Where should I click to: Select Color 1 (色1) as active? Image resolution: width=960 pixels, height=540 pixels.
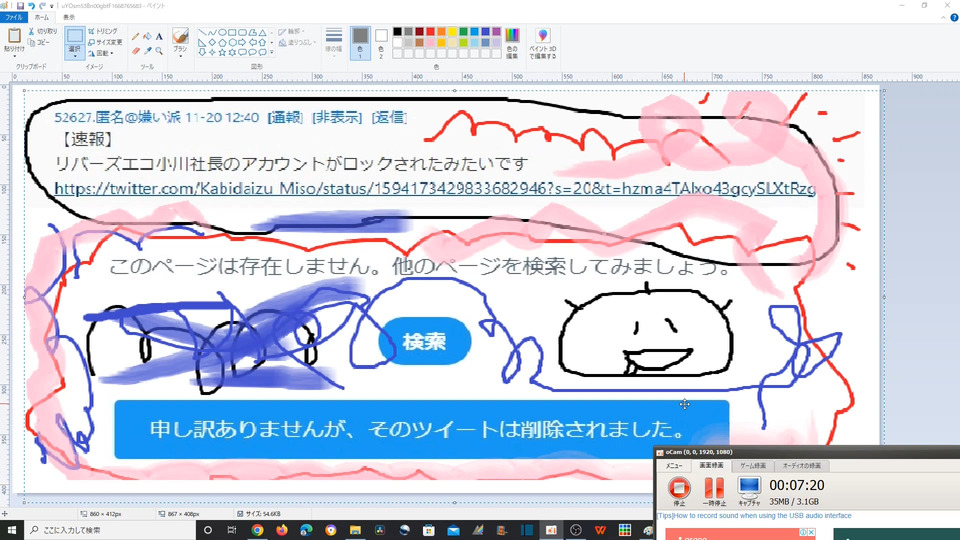click(360, 43)
